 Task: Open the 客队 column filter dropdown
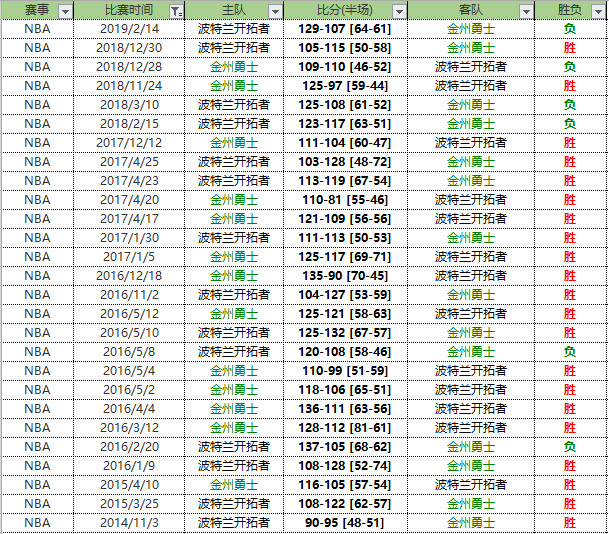526,12
